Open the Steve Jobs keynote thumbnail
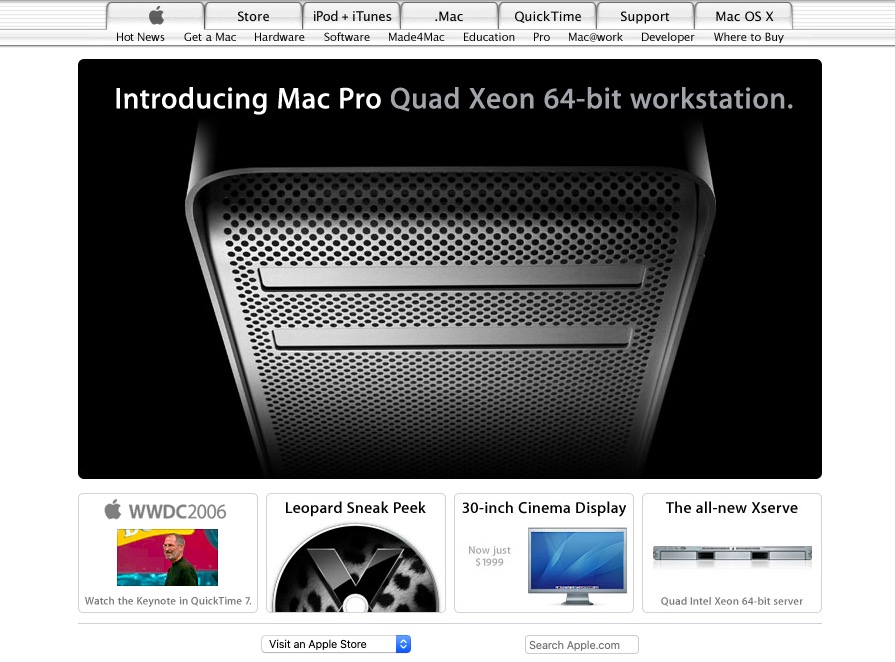The image size is (895, 662). click(167, 557)
